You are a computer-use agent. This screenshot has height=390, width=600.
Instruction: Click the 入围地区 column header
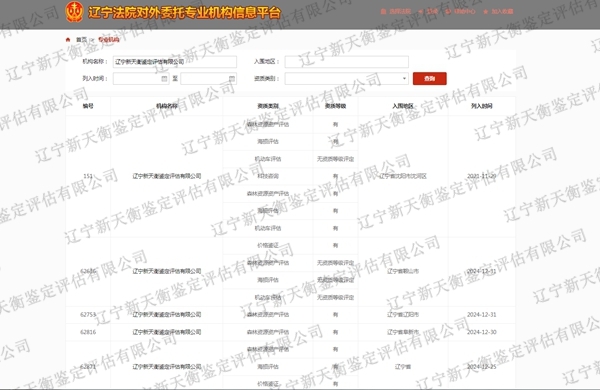click(403, 106)
